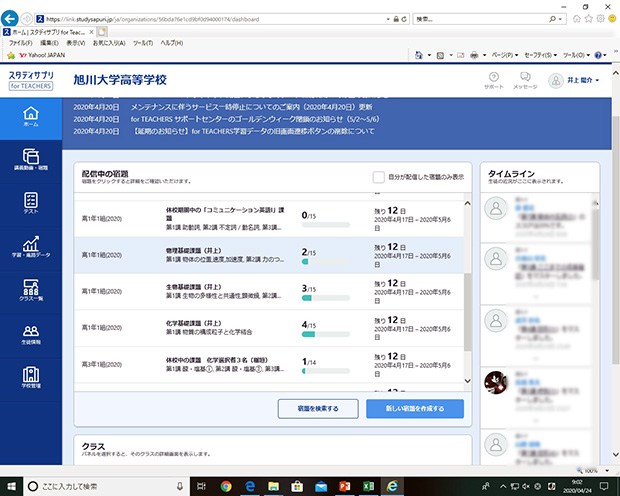Open the ツール(T) menu
620x496 pixels.
tap(143, 43)
